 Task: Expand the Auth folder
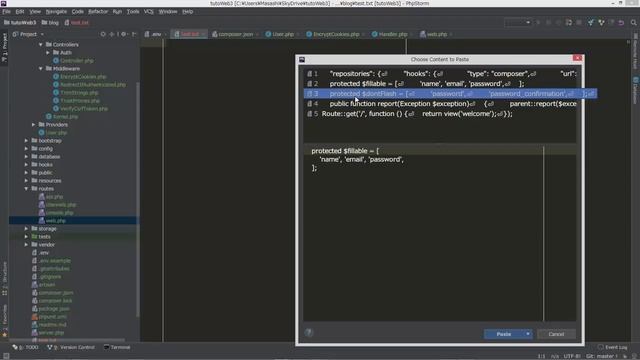(48, 53)
